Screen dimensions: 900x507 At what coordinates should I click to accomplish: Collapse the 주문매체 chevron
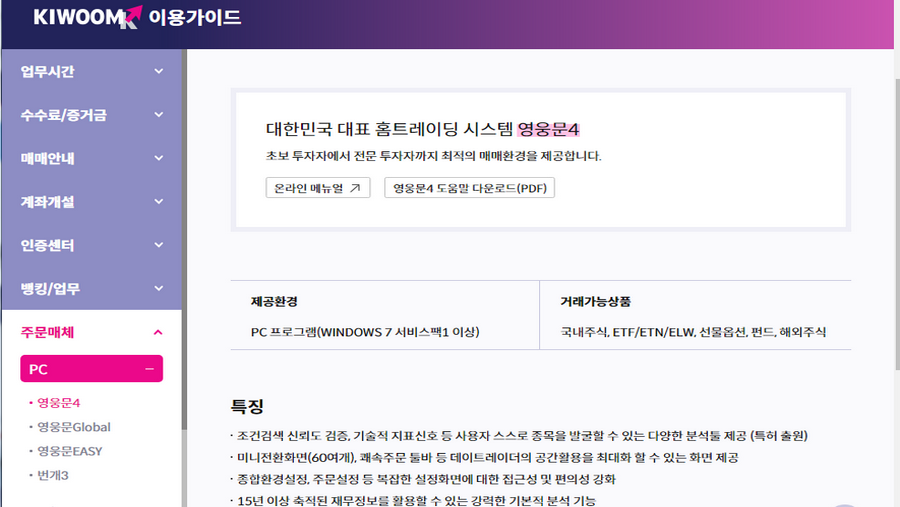click(x=158, y=332)
